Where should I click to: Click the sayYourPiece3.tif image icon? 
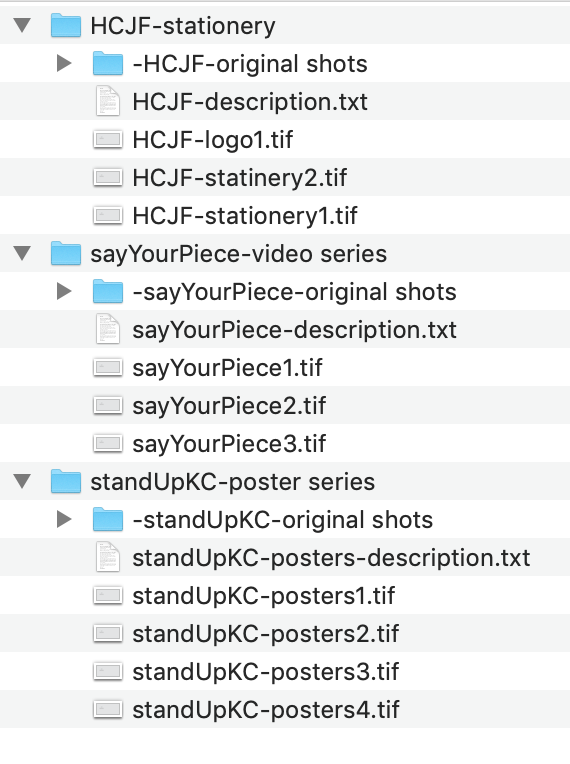pyautogui.click(x=108, y=444)
